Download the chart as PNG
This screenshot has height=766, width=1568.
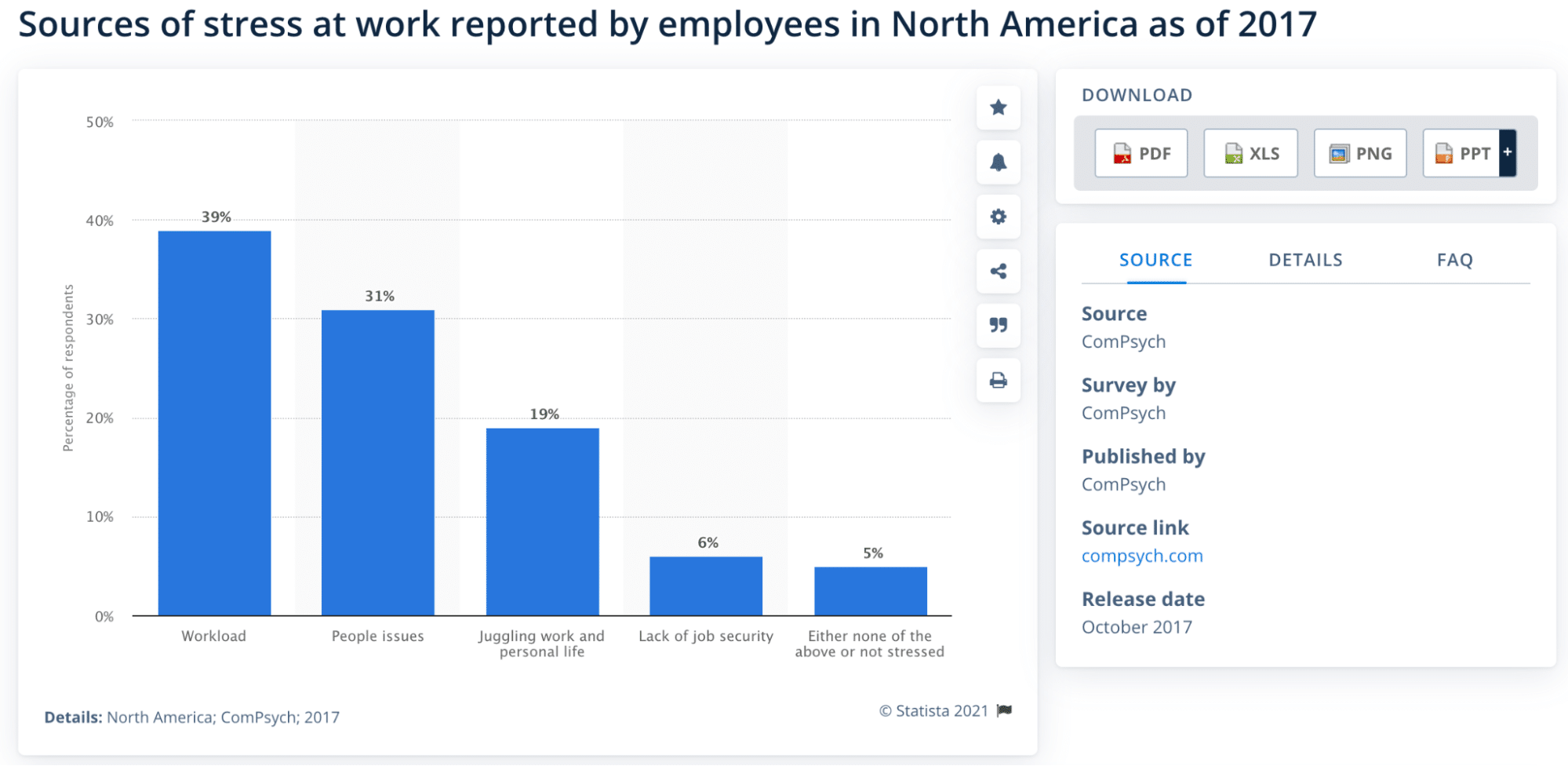1359,153
